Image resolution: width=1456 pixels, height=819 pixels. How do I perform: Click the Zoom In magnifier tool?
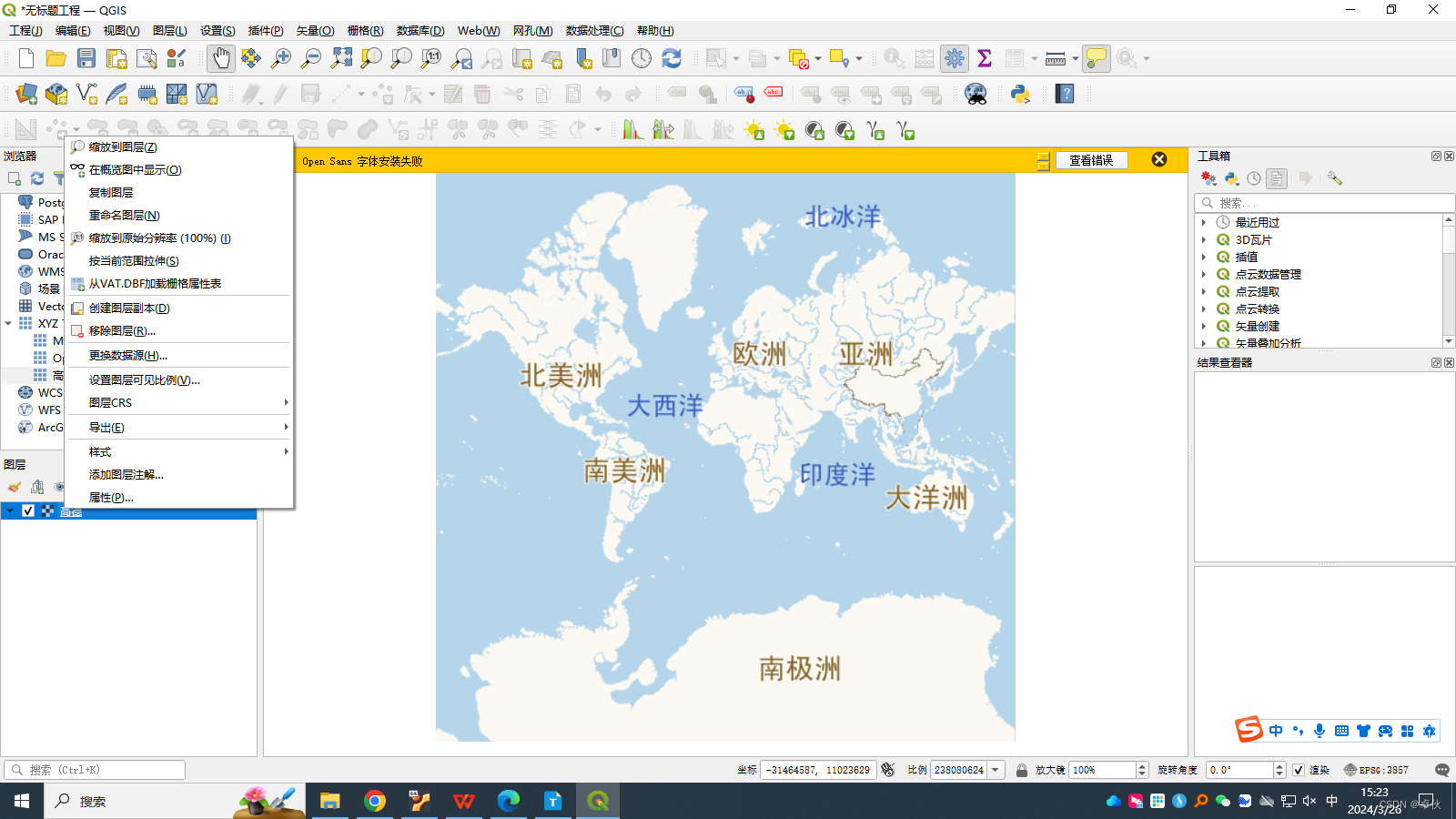[281, 58]
